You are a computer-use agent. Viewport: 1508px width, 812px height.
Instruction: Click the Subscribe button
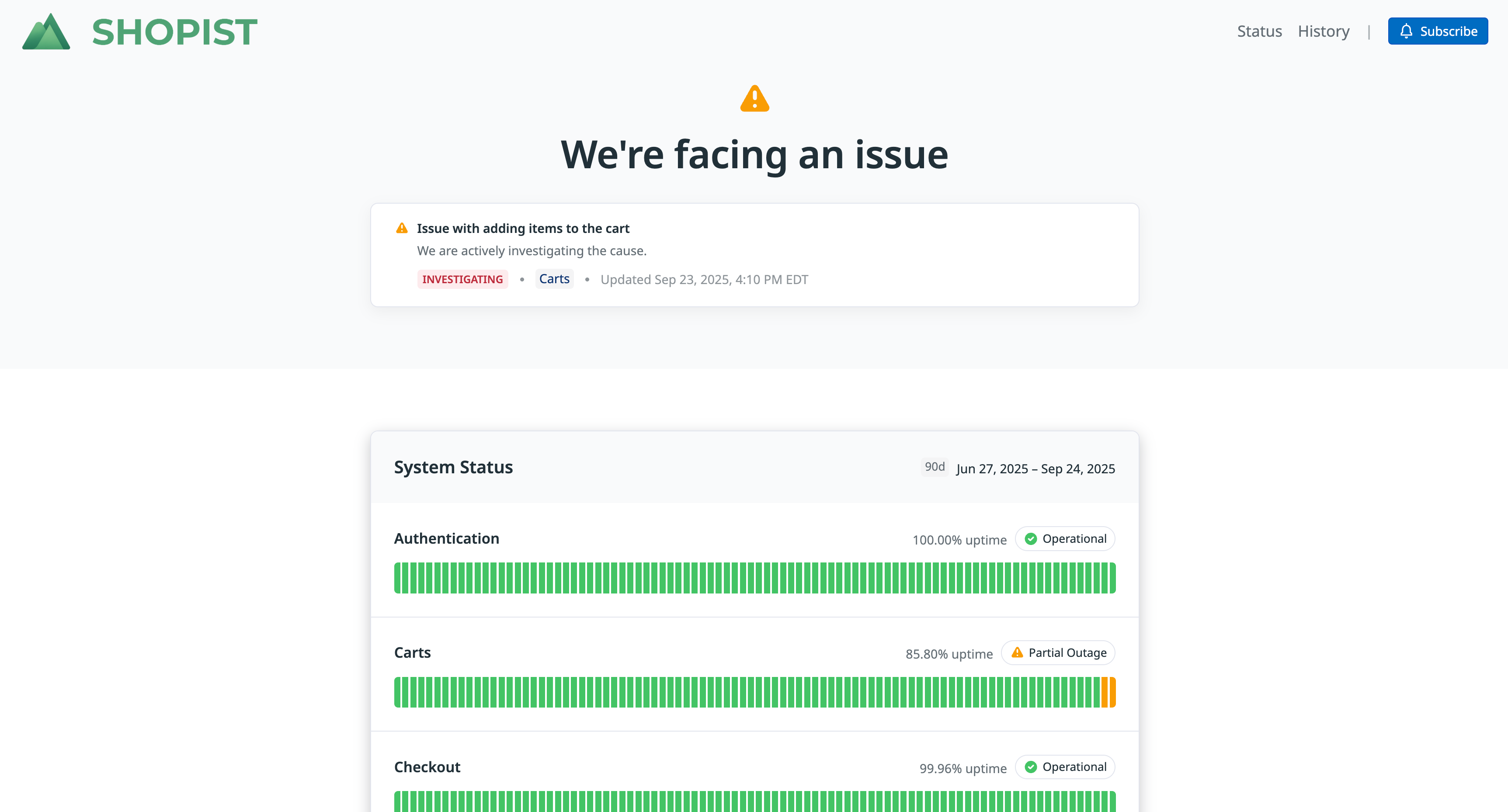coord(1438,31)
